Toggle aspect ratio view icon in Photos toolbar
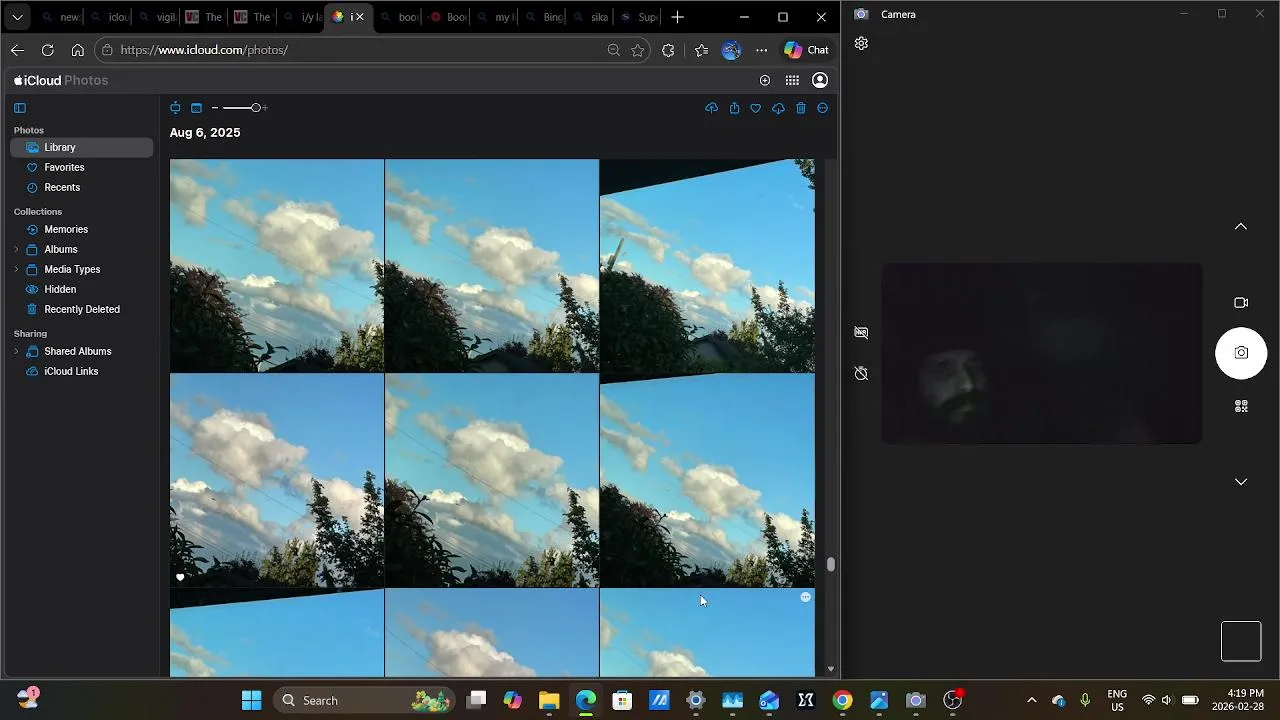Image resolution: width=1280 pixels, height=720 pixels. pos(175,108)
